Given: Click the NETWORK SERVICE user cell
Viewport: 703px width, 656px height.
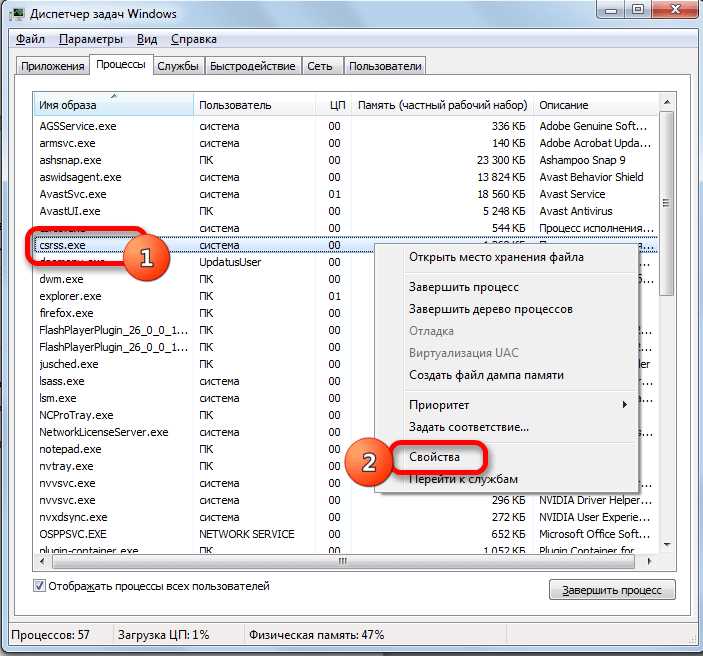Looking at the screenshot, I should (247, 534).
